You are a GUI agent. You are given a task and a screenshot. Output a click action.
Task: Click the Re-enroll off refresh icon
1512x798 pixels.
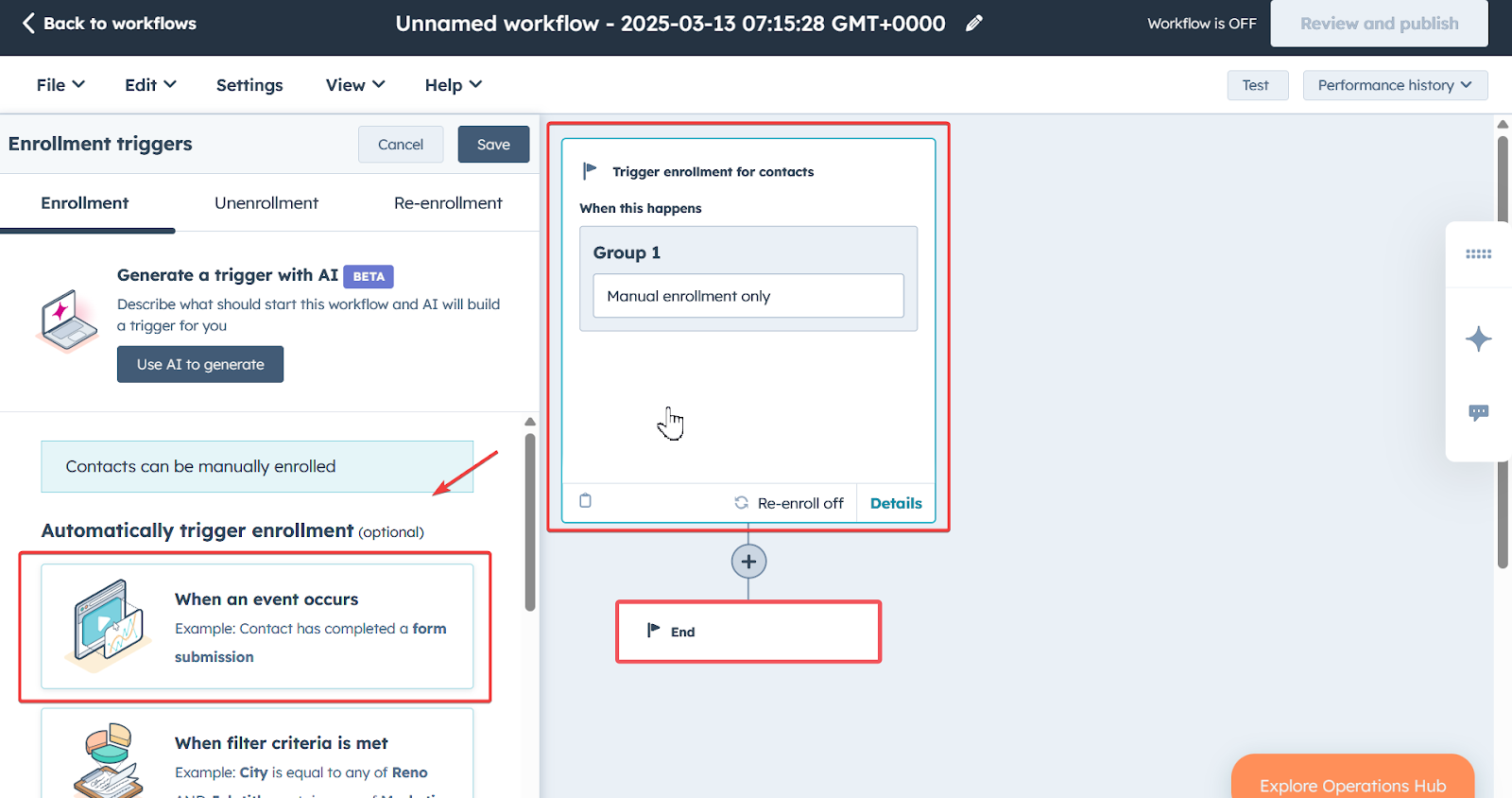point(742,503)
